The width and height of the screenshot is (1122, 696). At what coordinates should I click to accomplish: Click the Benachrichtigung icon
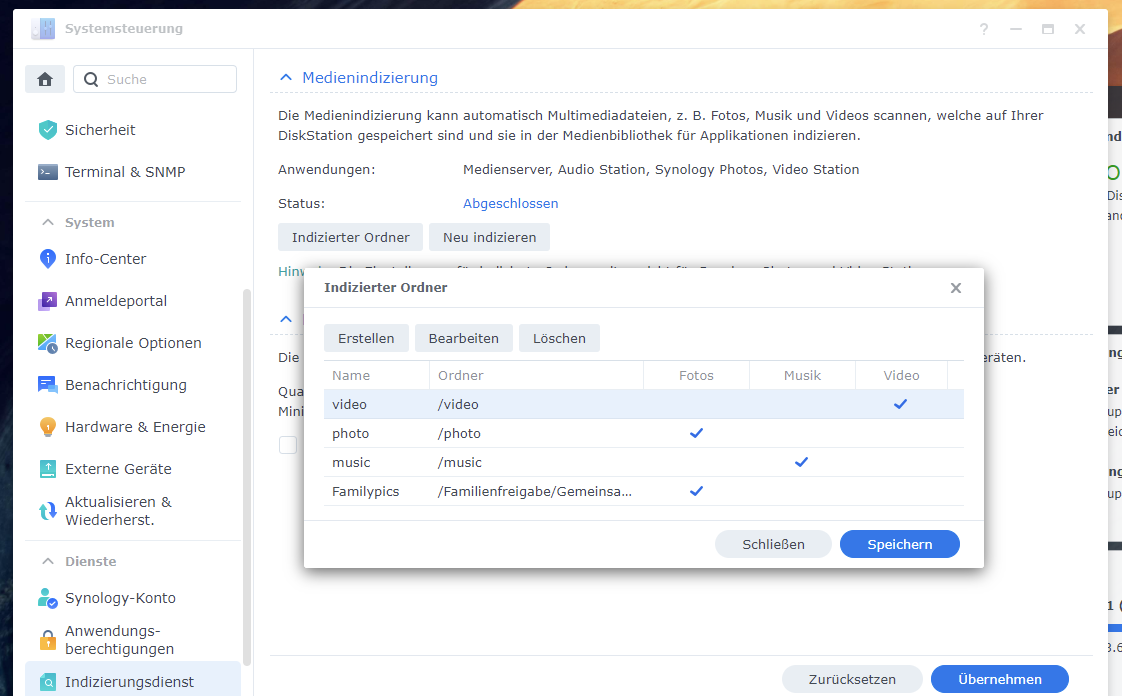pyautogui.click(x=47, y=385)
